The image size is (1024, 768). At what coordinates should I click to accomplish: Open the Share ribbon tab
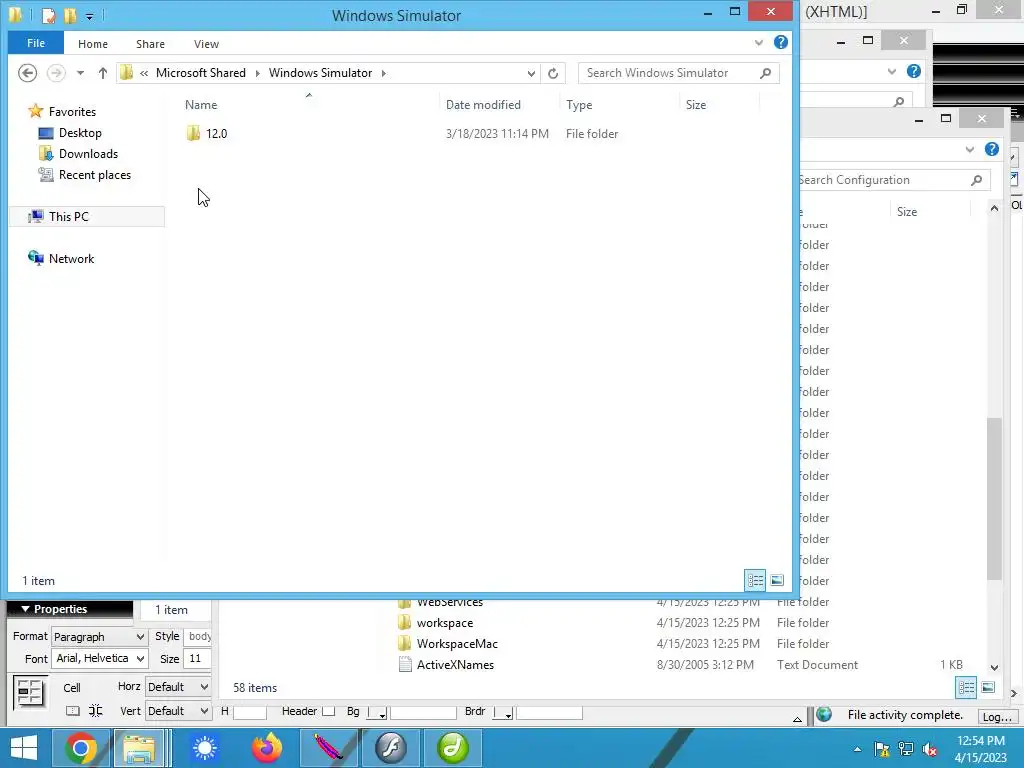coord(150,44)
